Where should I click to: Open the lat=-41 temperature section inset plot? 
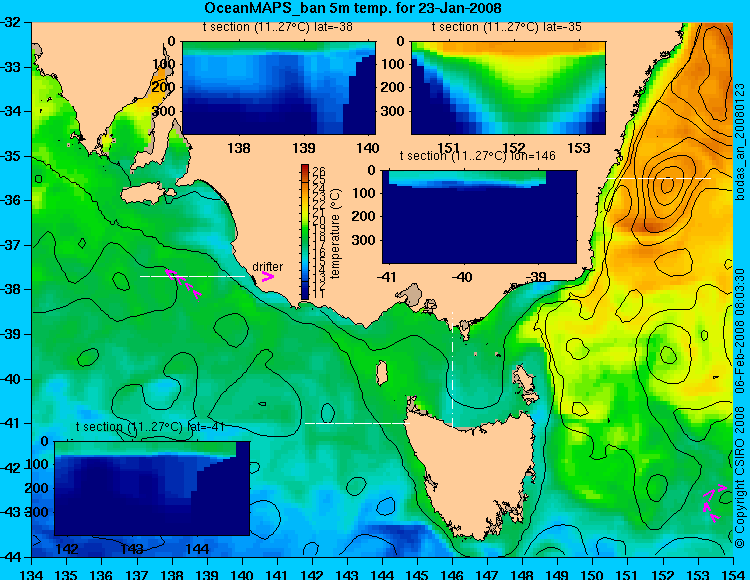[152, 488]
